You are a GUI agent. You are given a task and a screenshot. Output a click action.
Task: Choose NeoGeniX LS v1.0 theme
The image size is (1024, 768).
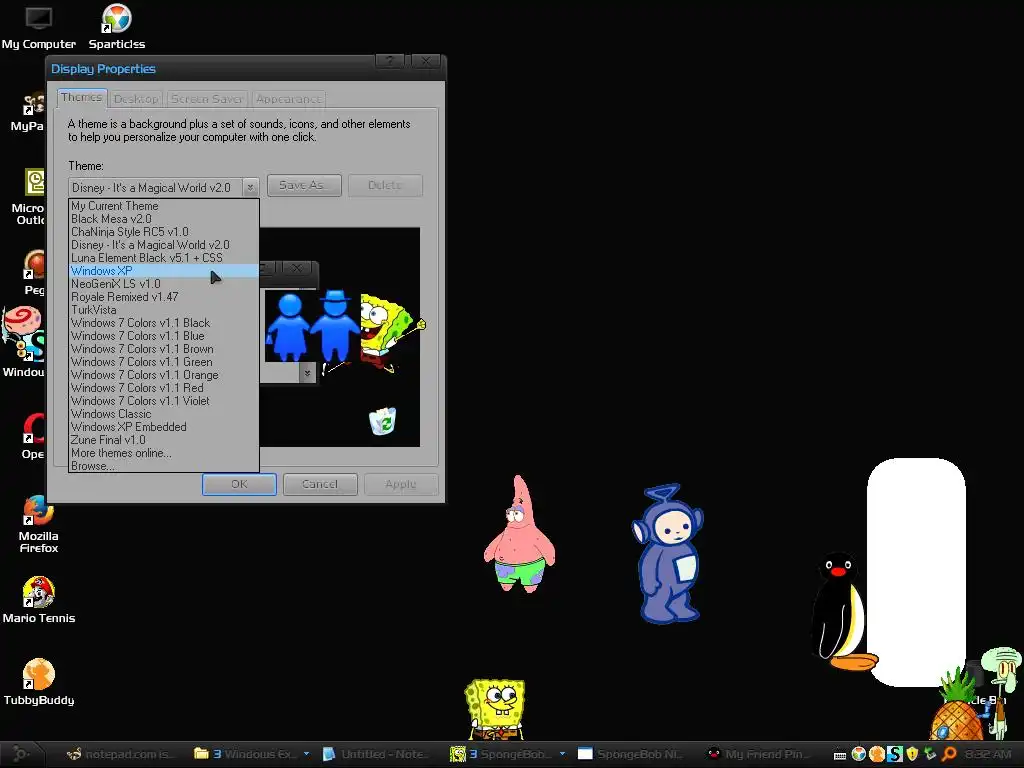pyautogui.click(x=163, y=284)
